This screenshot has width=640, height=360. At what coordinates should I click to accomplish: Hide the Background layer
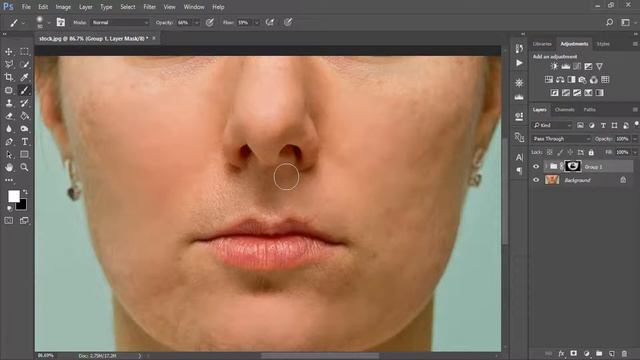536,180
